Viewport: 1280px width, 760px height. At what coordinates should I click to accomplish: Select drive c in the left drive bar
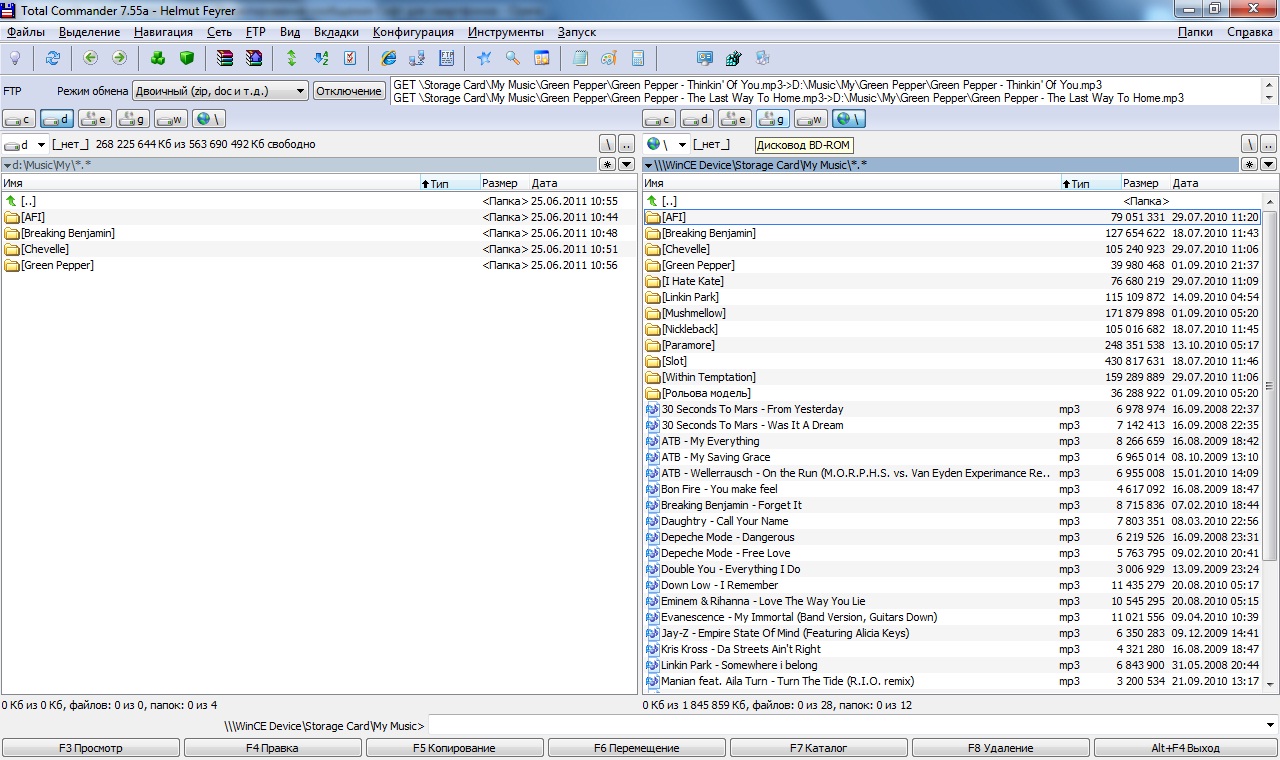[x=19, y=119]
